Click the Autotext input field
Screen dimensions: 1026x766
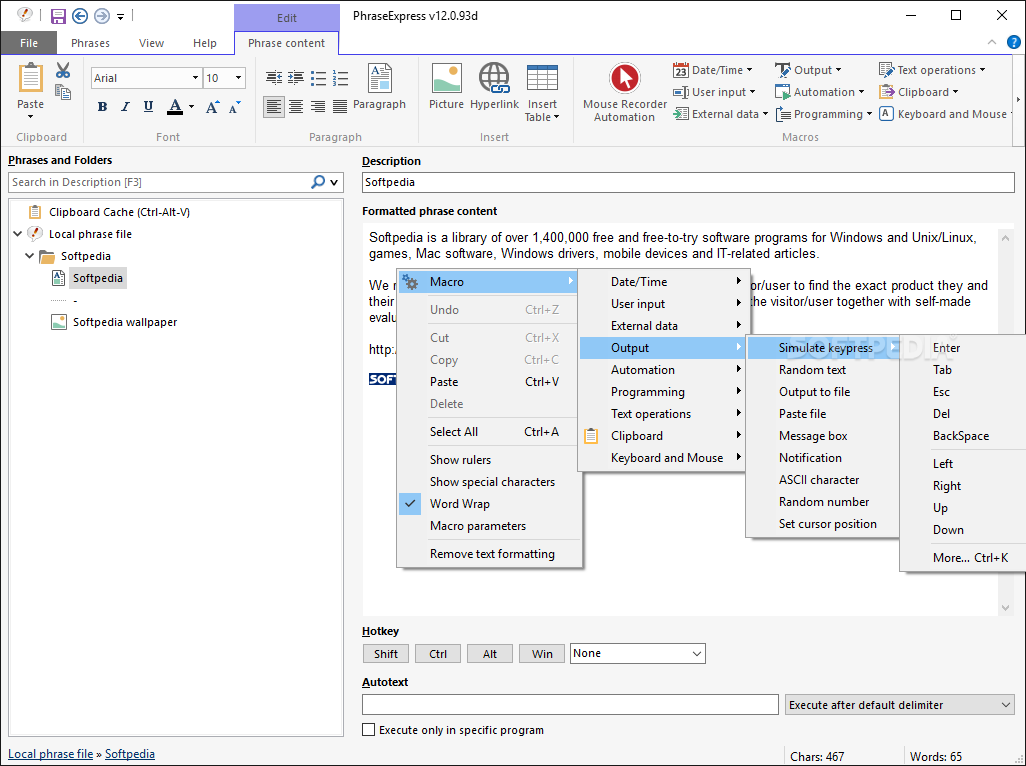coord(570,705)
